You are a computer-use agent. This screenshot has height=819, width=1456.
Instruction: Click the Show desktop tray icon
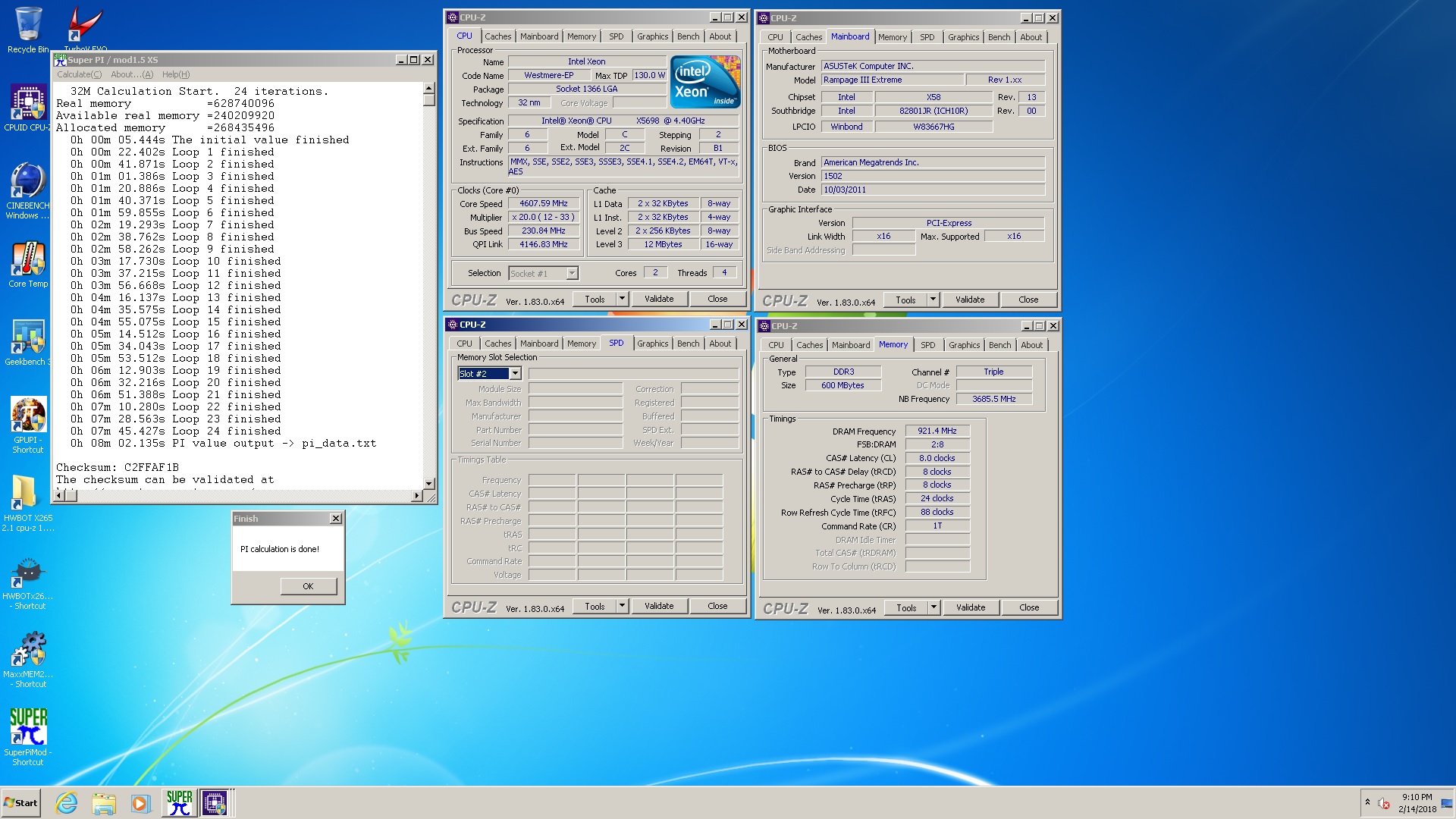pyautogui.click(x=1447, y=803)
